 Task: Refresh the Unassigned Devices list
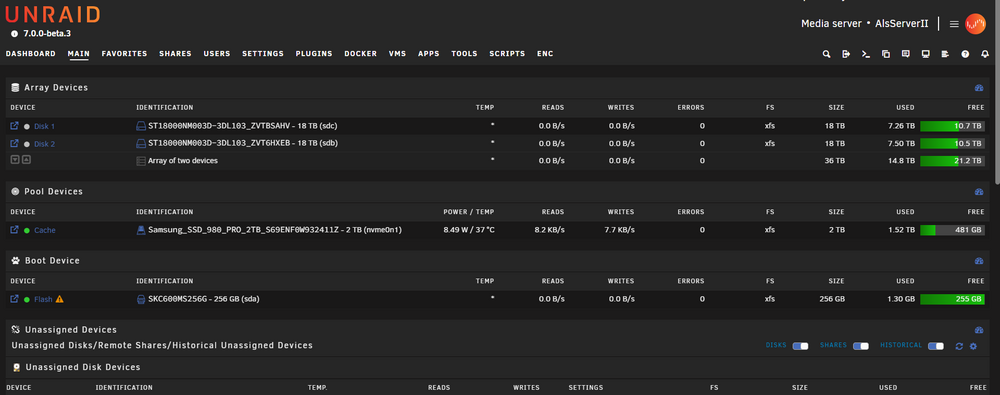point(959,346)
